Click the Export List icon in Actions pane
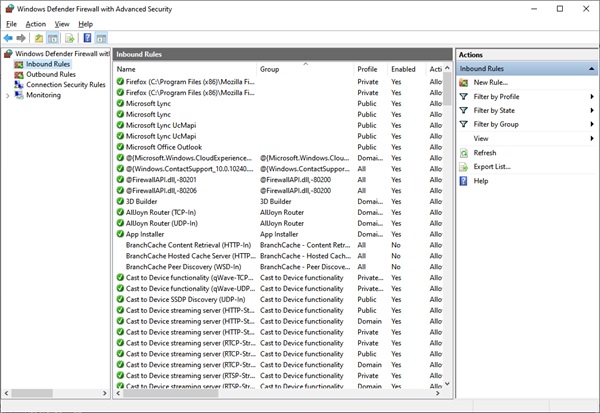The width and height of the screenshot is (600, 413). [464, 167]
